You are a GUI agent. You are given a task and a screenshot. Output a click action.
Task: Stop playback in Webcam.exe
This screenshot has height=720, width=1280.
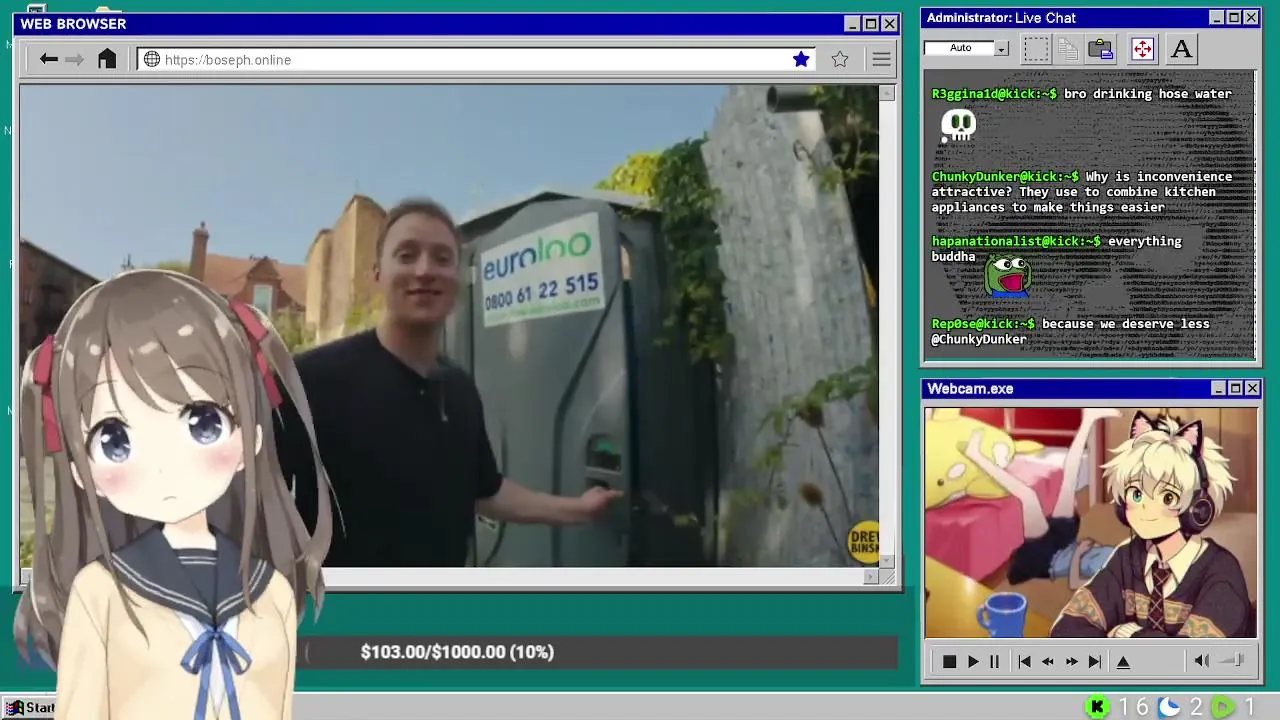click(x=949, y=661)
